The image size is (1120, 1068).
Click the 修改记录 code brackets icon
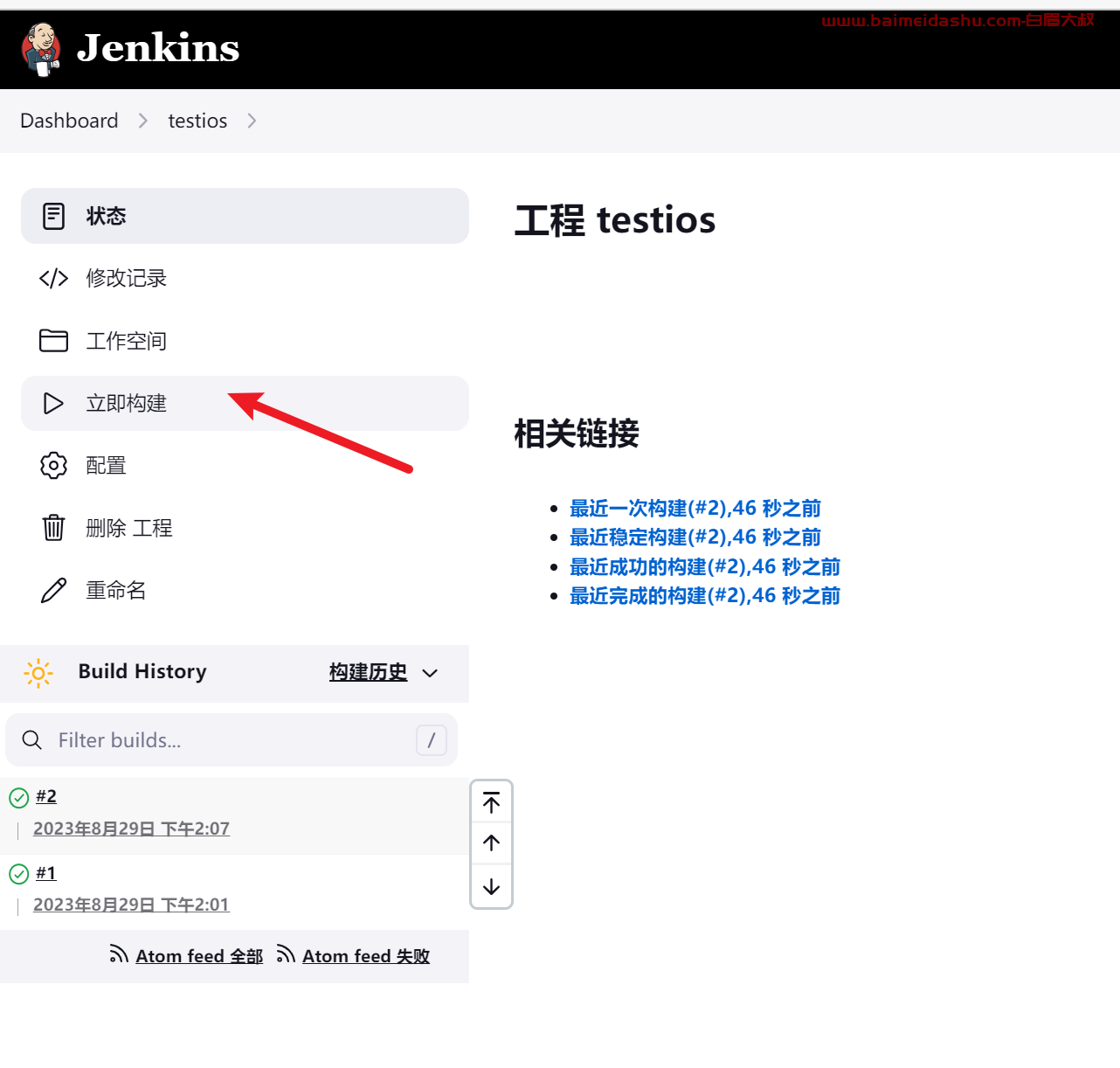coord(53,278)
